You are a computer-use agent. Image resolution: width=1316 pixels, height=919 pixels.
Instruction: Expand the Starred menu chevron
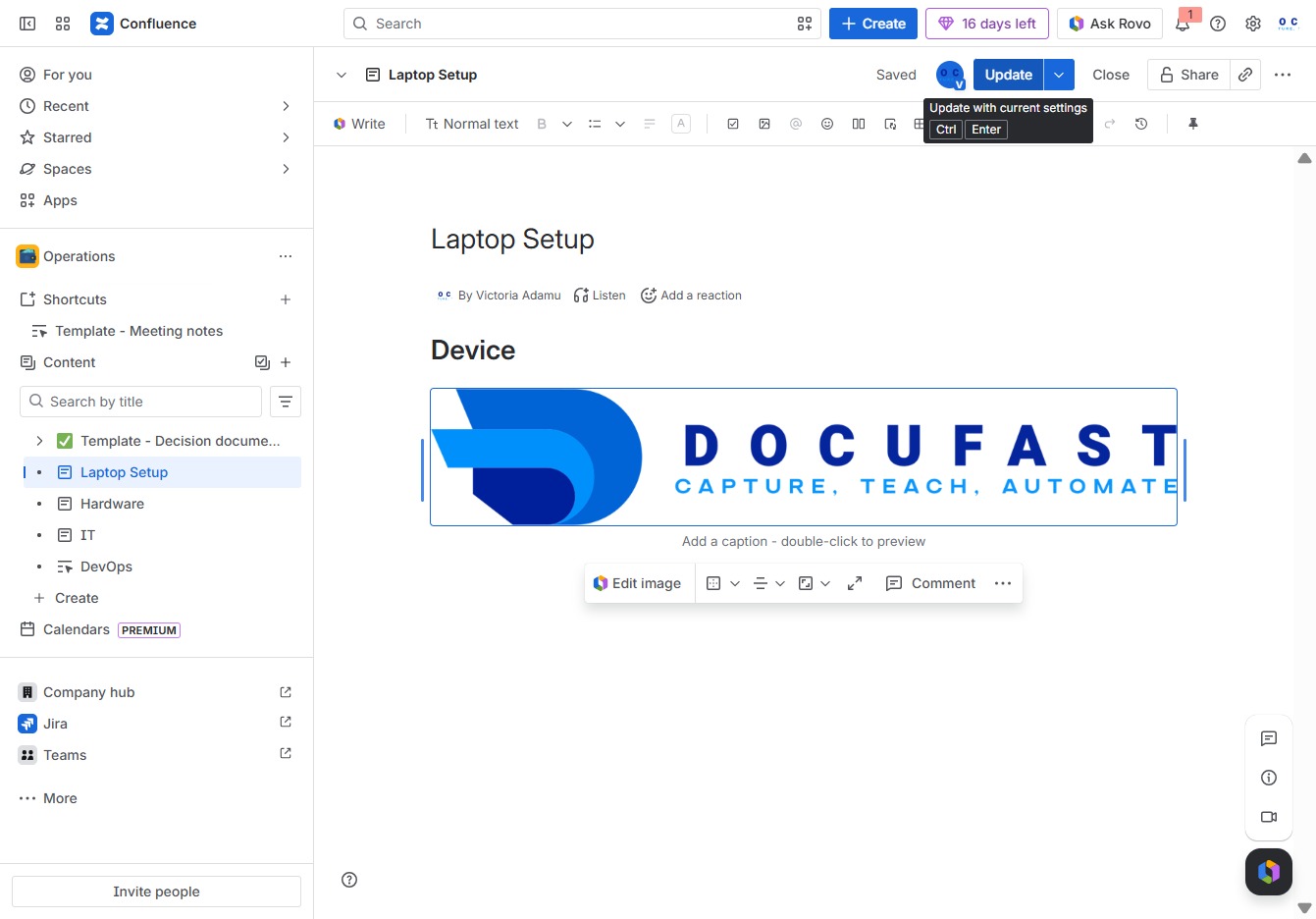(x=286, y=137)
